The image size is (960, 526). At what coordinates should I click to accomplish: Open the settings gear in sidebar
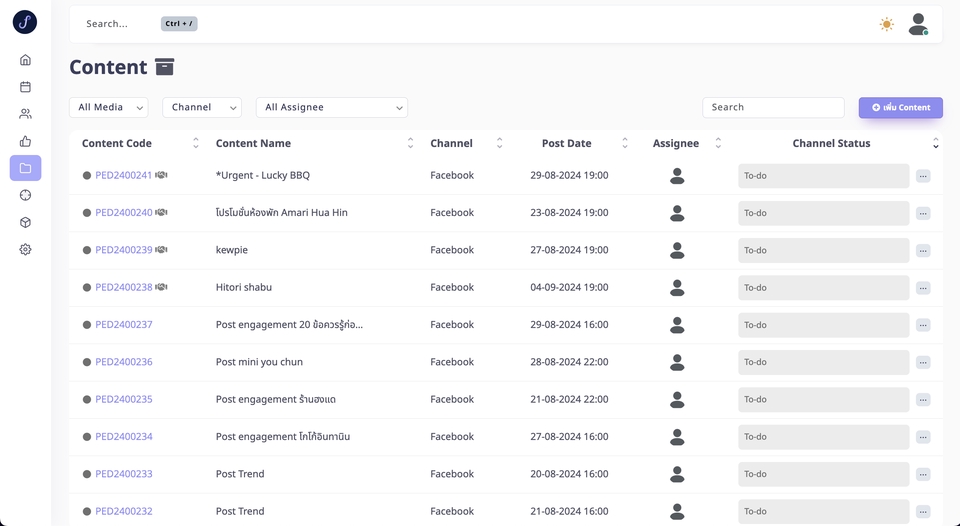pos(25,249)
